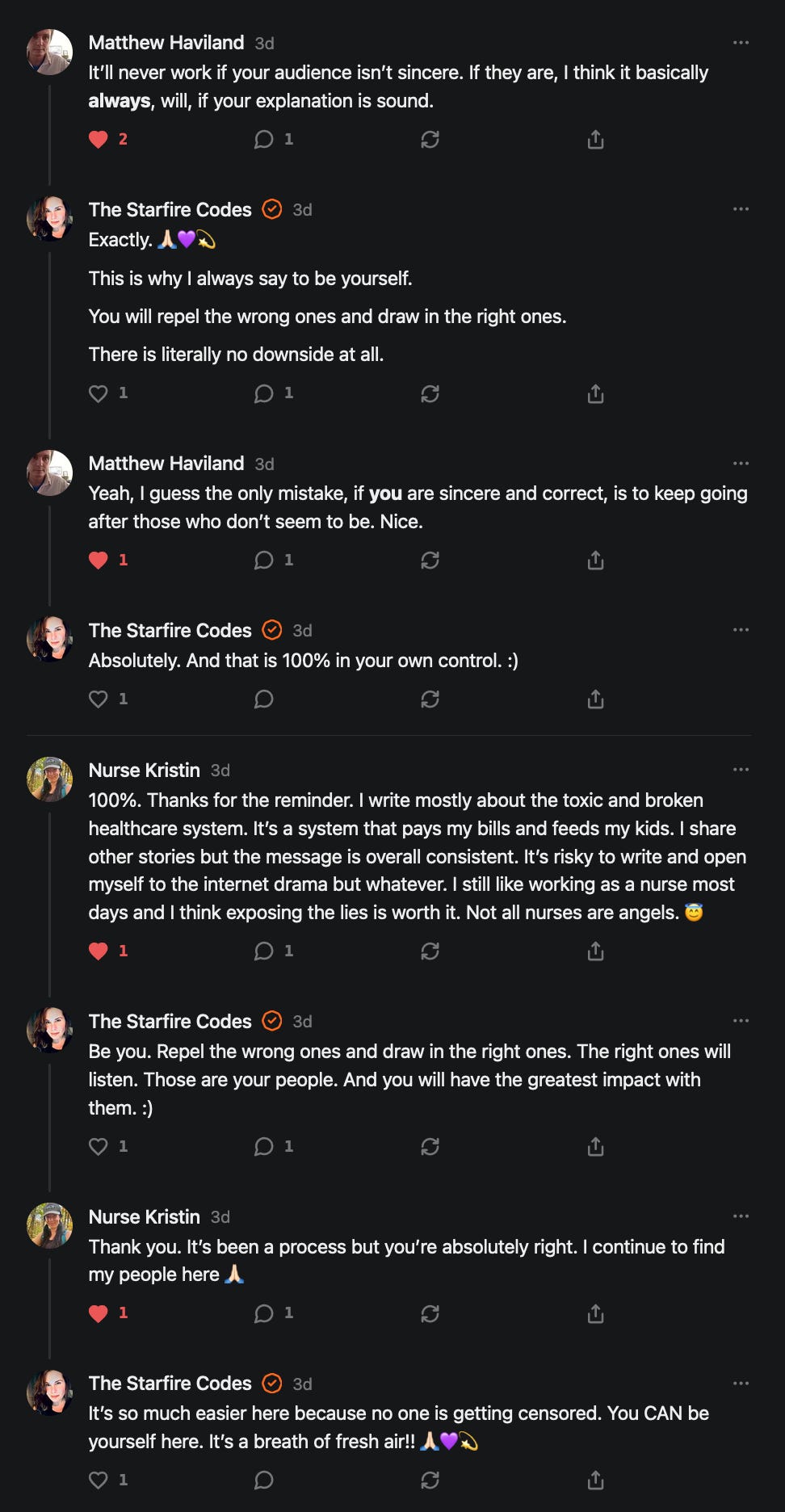Open more options on "breath of fresh air" comment

pyautogui.click(x=741, y=1384)
